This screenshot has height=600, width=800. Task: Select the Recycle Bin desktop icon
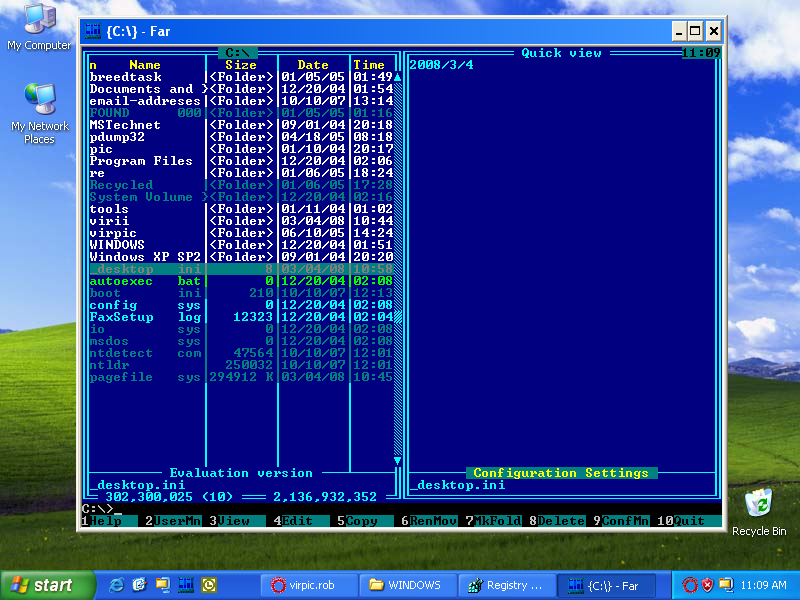[759, 512]
